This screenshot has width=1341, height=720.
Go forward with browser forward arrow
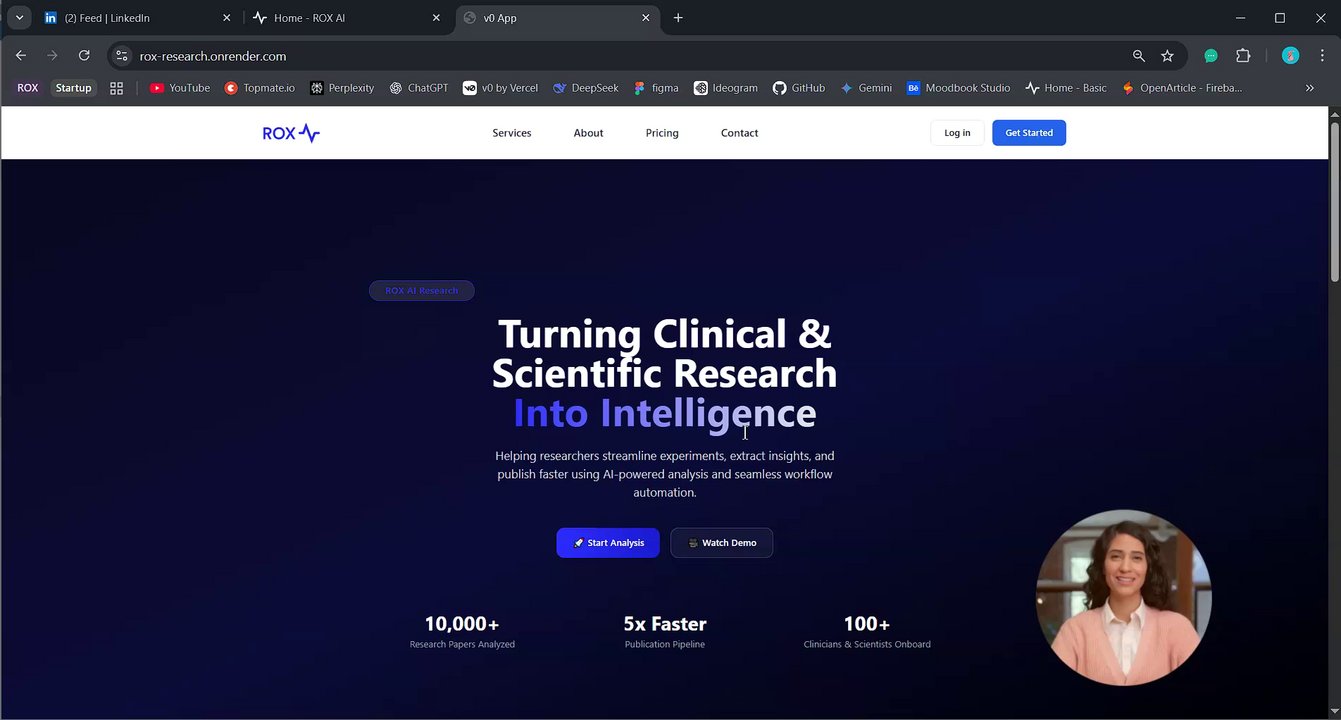52,56
